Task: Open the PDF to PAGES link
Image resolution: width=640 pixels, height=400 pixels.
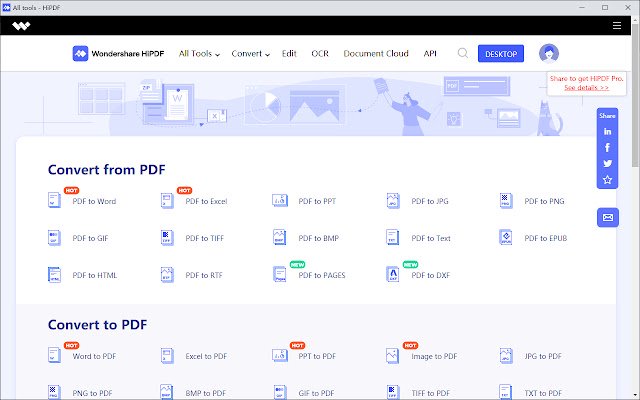Action: pyautogui.click(x=322, y=276)
